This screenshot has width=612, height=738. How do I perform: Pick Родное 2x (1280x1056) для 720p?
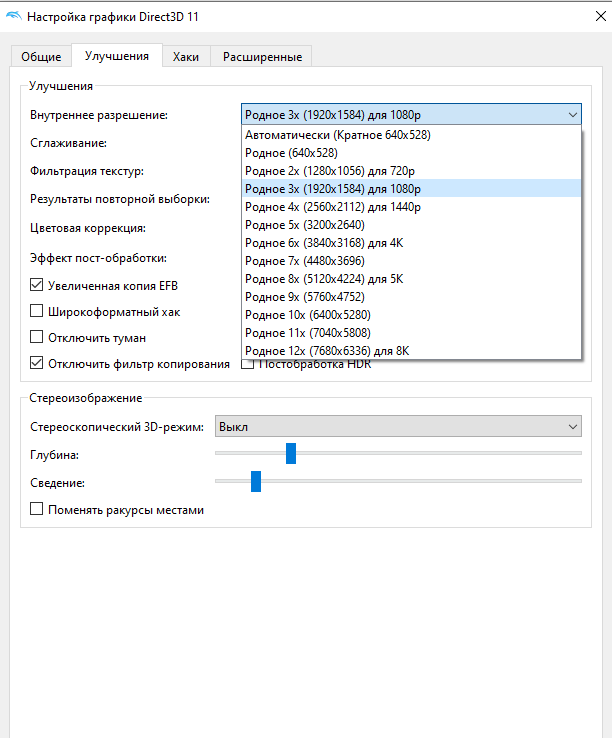[411, 170]
